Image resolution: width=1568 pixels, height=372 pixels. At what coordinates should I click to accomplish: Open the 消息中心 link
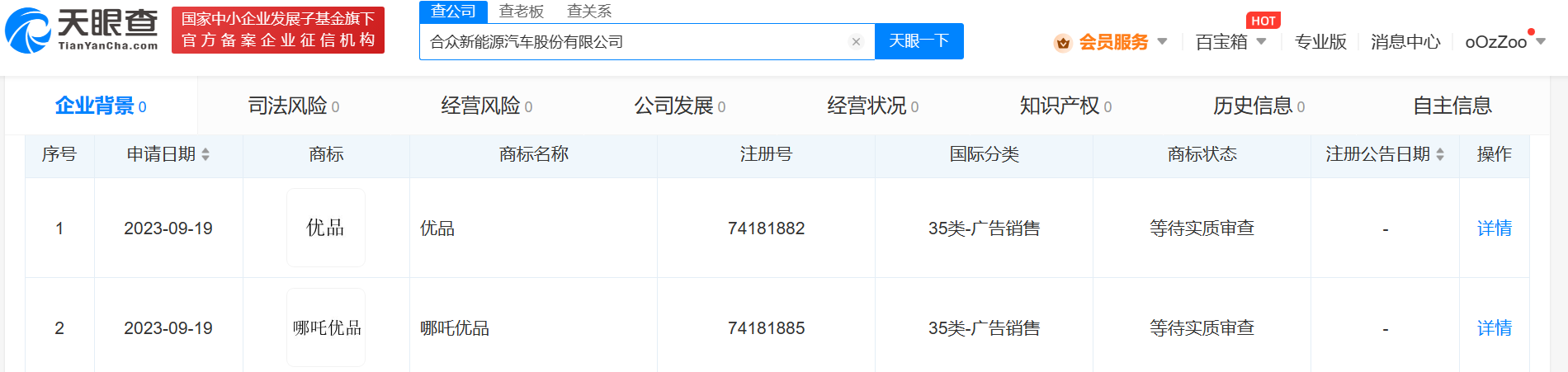(x=1405, y=41)
